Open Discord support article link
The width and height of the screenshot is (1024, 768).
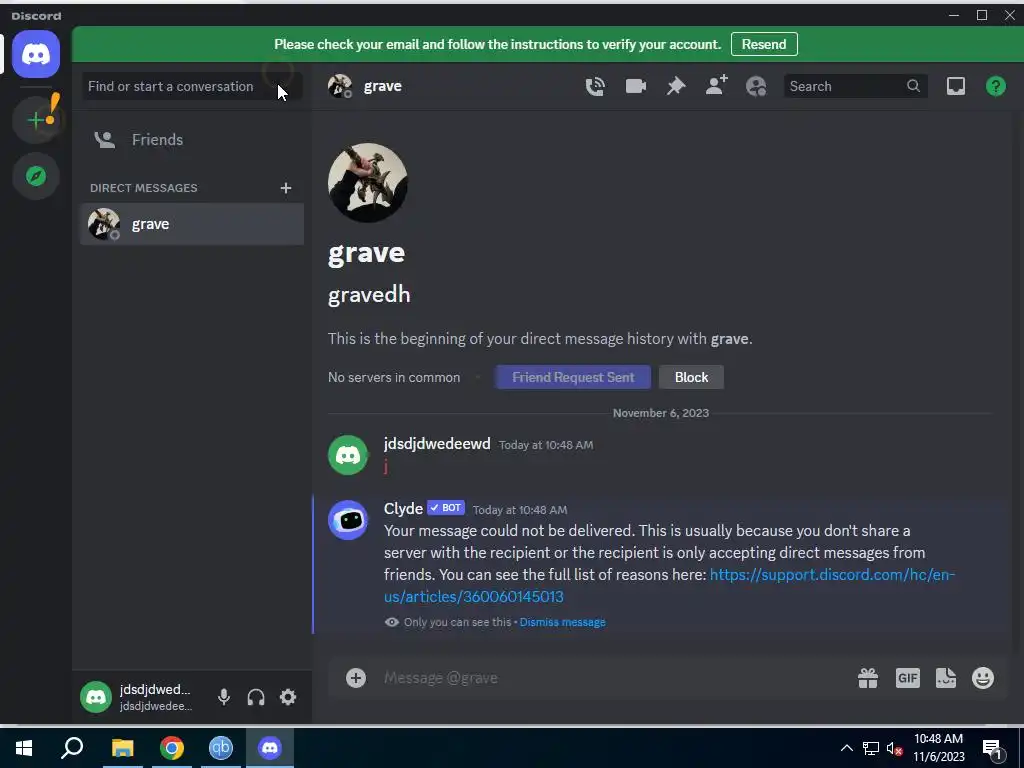[670, 585]
